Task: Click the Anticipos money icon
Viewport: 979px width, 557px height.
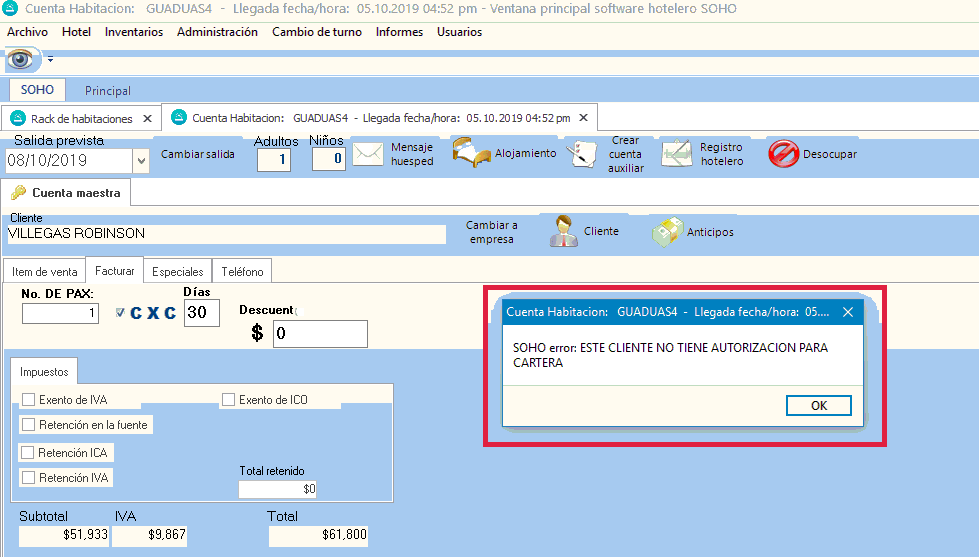Action: (667, 232)
